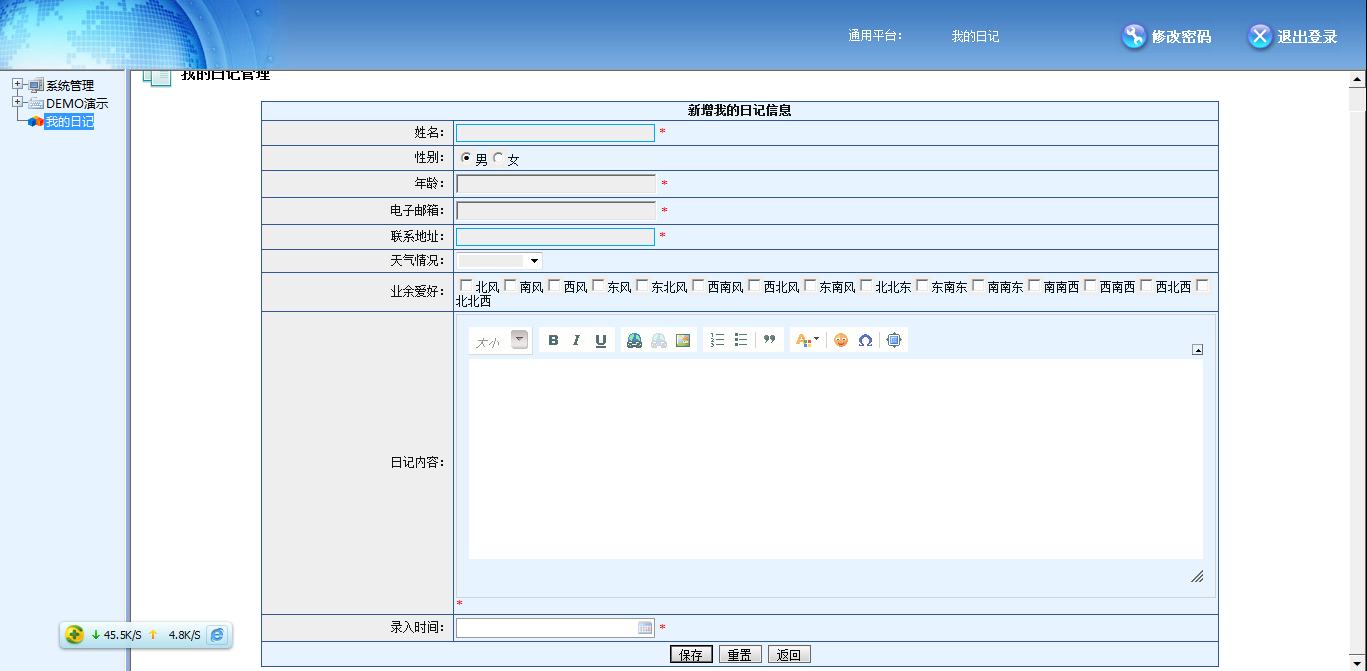1367x671 pixels.
Task: Click the 系统管理 tree label
Action: [70, 86]
